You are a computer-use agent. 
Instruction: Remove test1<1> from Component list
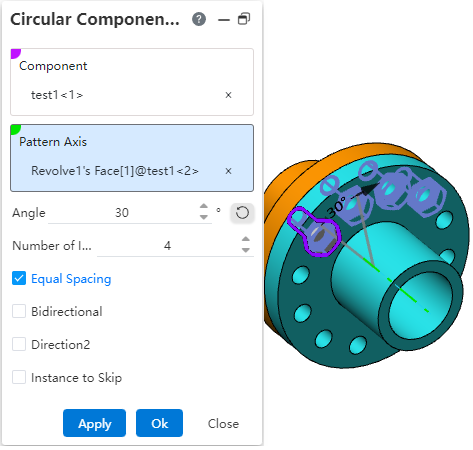(228, 95)
